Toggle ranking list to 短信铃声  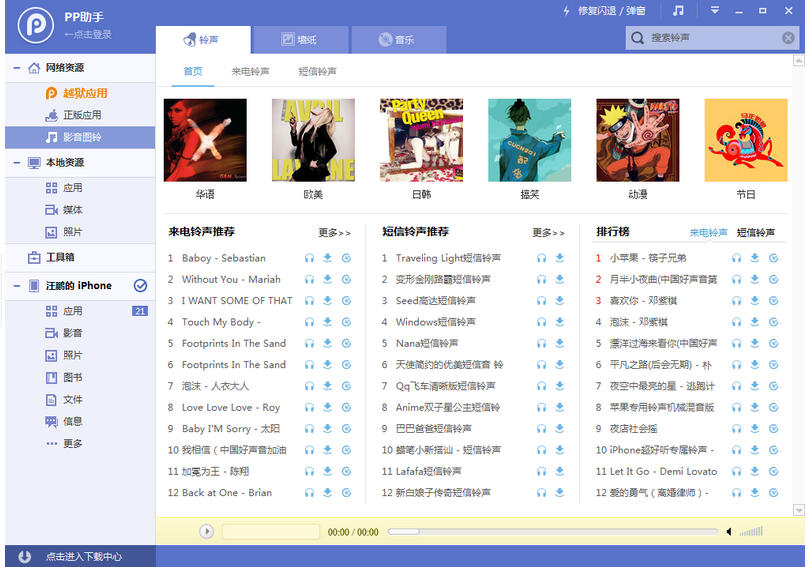(x=756, y=232)
